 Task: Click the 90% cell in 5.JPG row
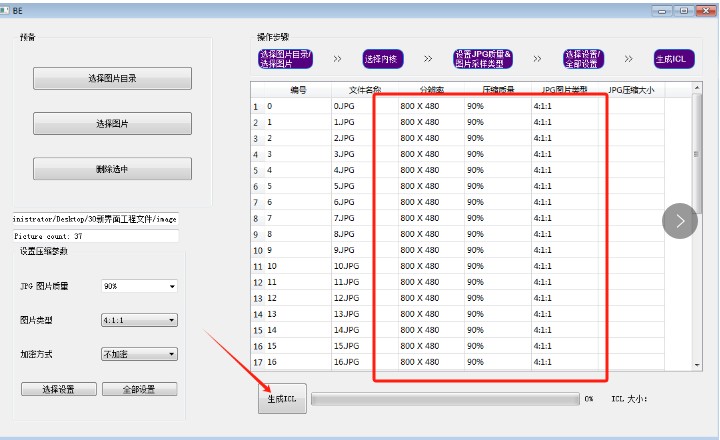tap(498, 186)
